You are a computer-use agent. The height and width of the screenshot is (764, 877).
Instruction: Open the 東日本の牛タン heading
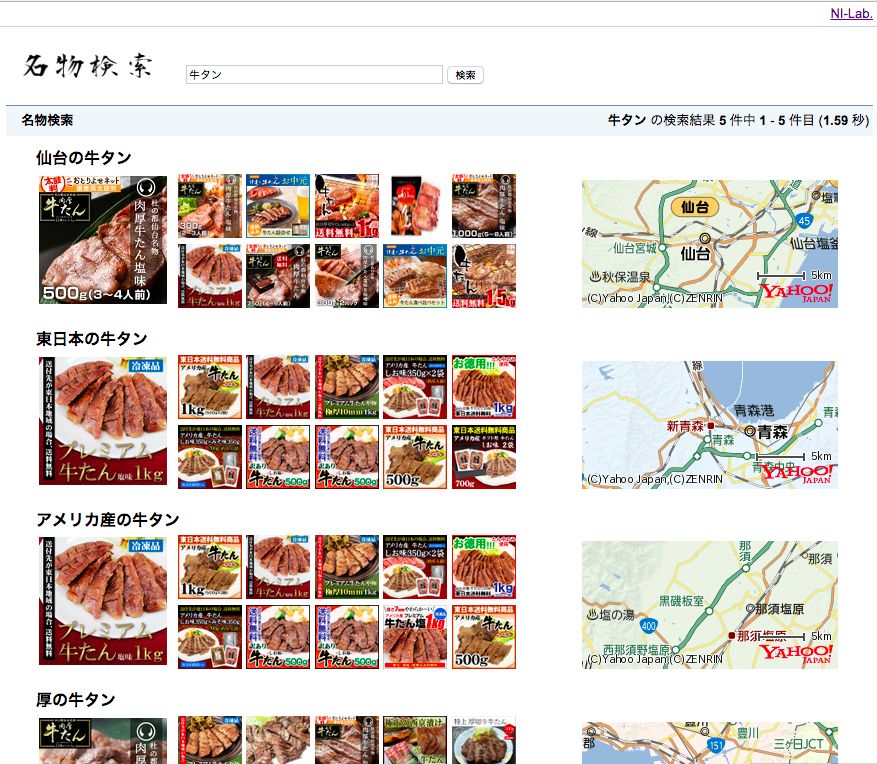click(92, 338)
